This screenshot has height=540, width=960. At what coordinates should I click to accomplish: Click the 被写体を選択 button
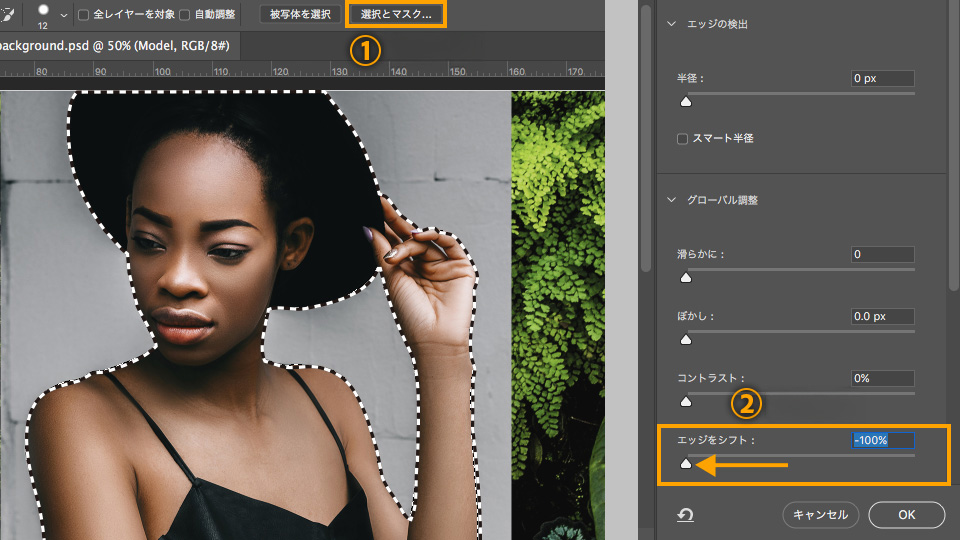(x=300, y=14)
